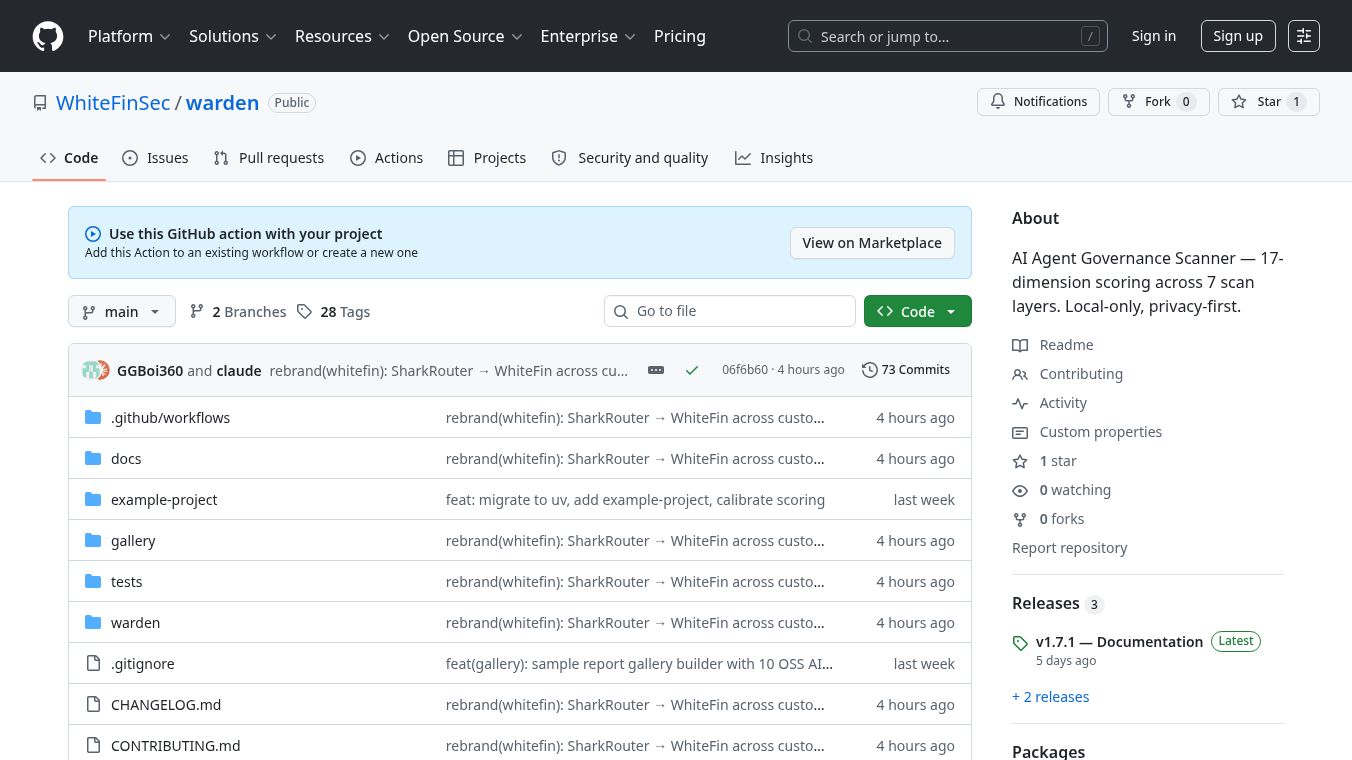Switch to the Issues tab
Viewport: 1352px width, 760px height.
(x=155, y=158)
